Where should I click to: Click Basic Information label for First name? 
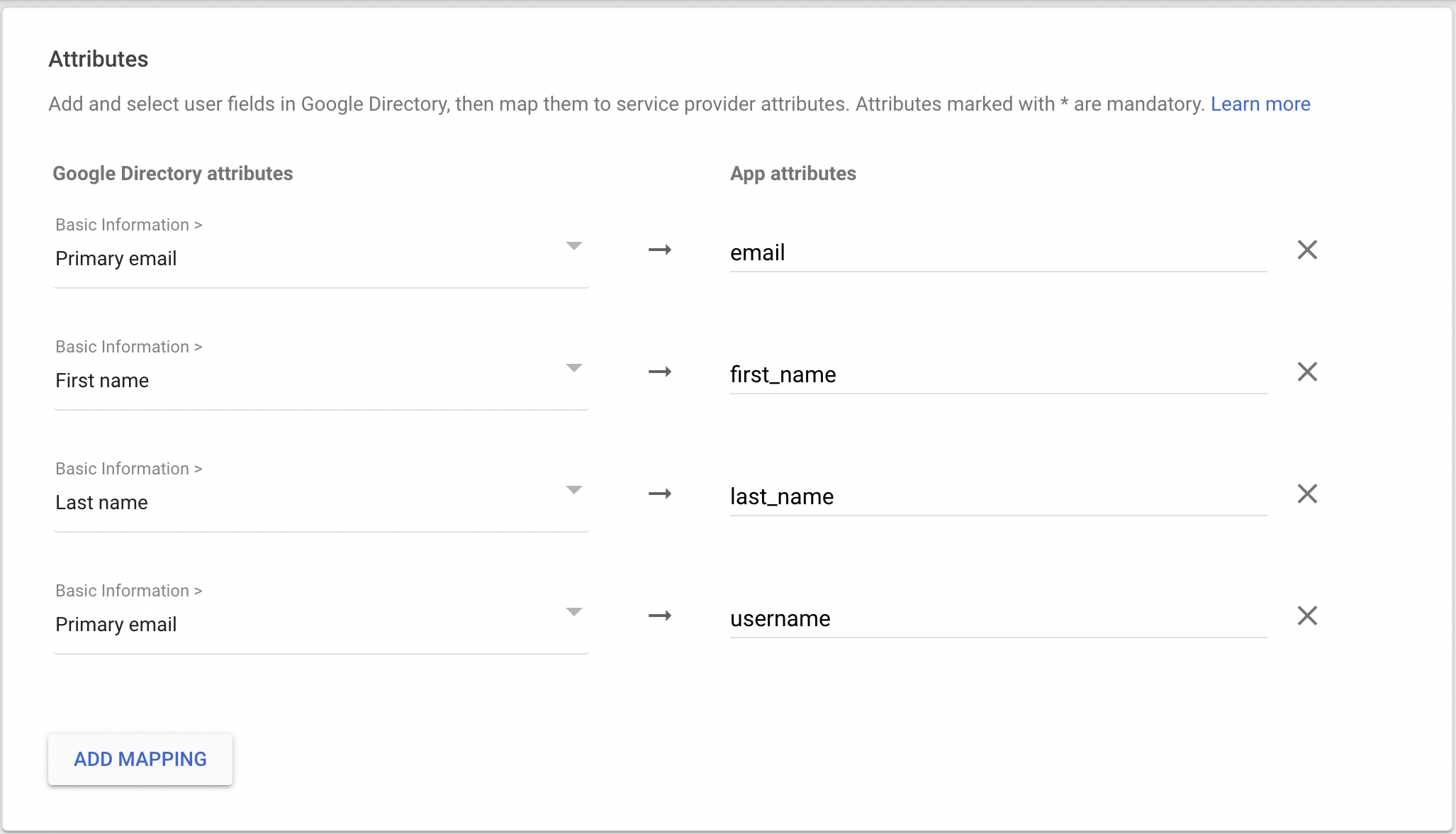pyautogui.click(x=128, y=346)
